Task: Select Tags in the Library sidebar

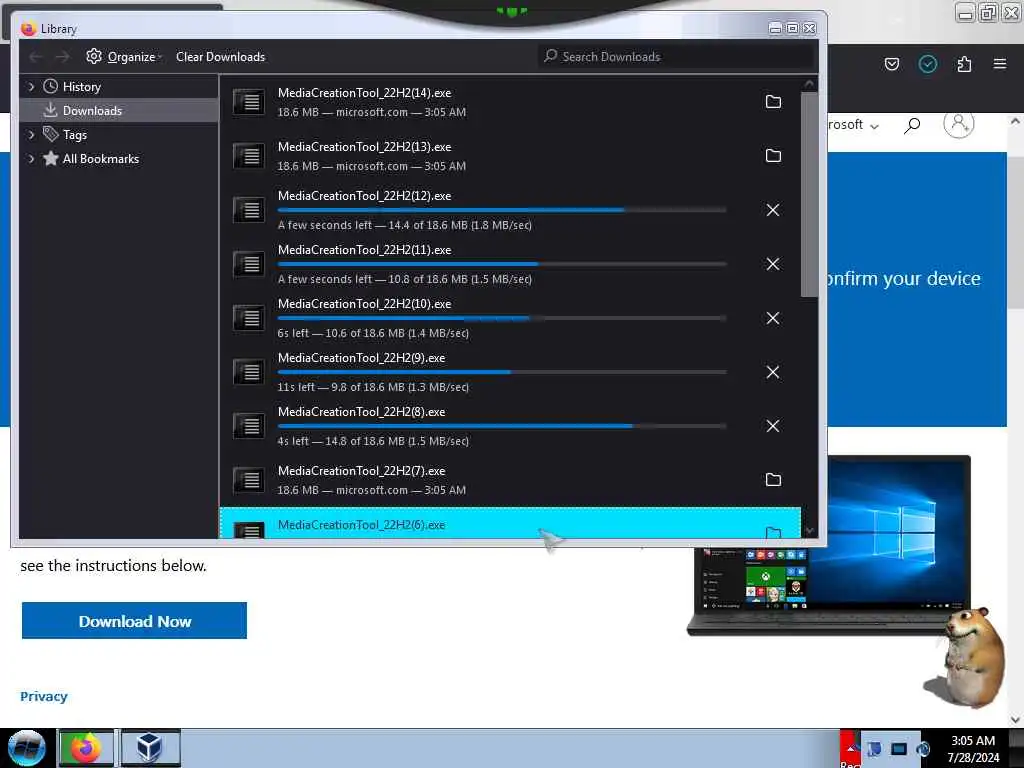Action: pos(74,135)
